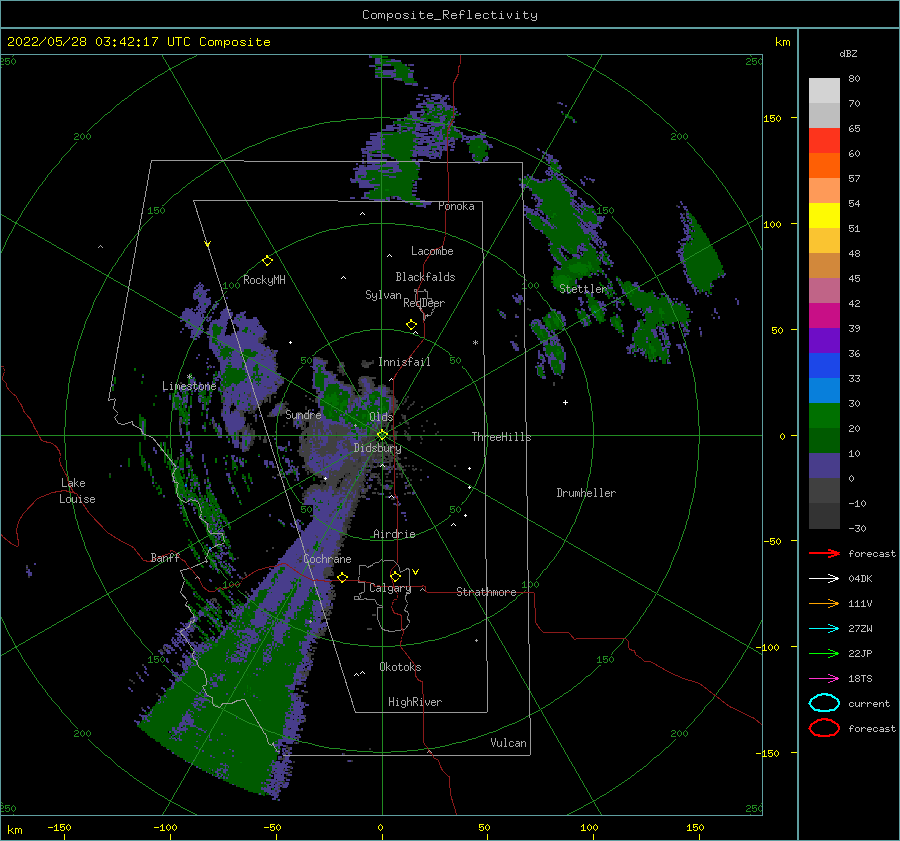The height and width of the screenshot is (841, 900).
Task: Click the Olds label
Action: pyautogui.click(x=381, y=417)
